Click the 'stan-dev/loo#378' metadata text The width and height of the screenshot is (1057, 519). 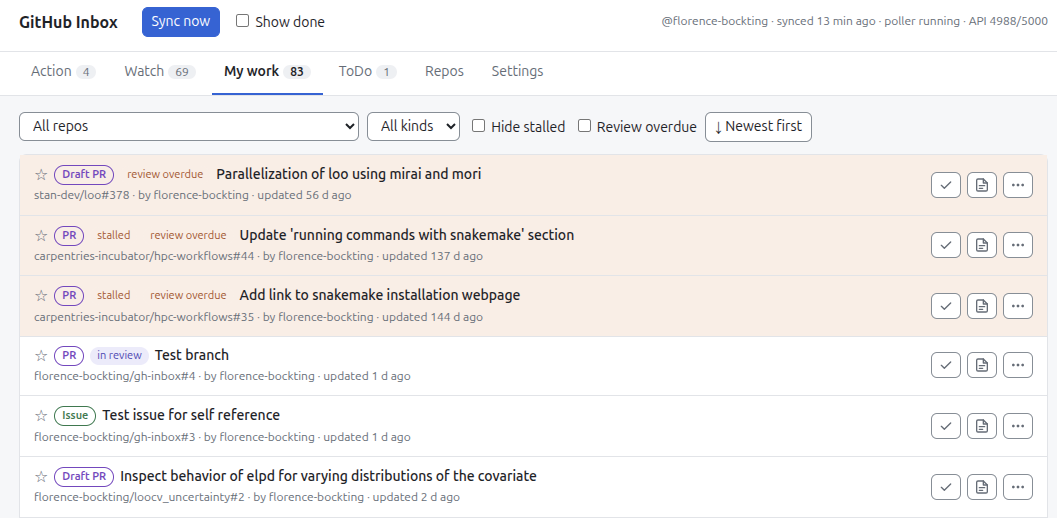(x=82, y=195)
